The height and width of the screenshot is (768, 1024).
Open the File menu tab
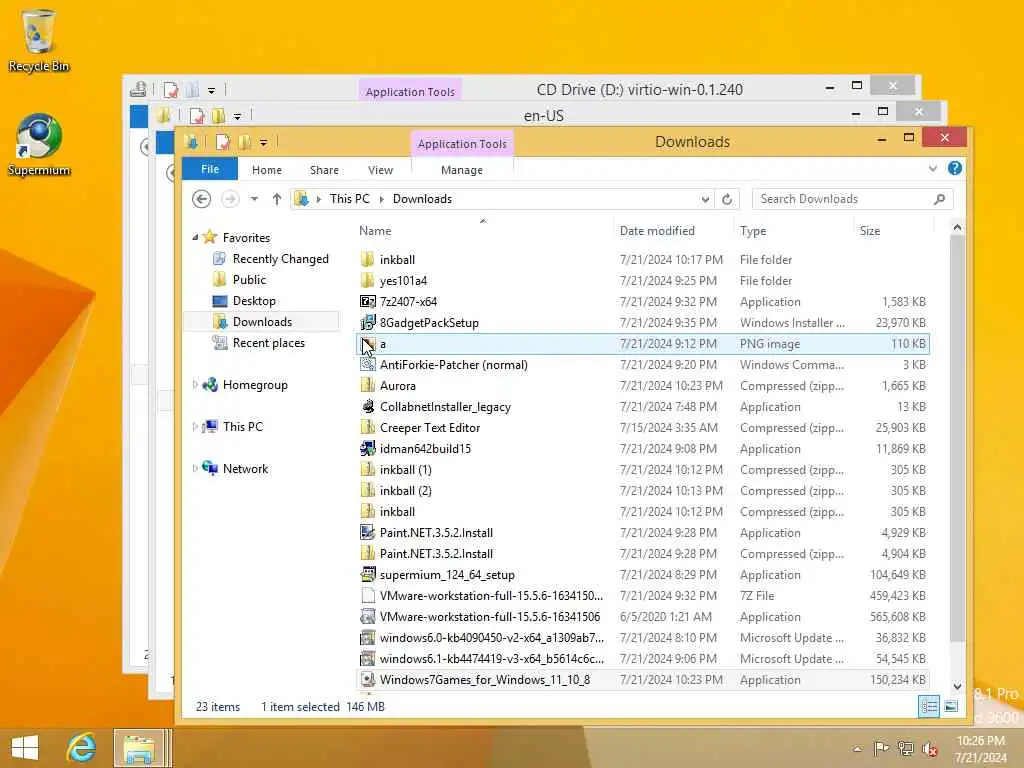tap(210, 168)
